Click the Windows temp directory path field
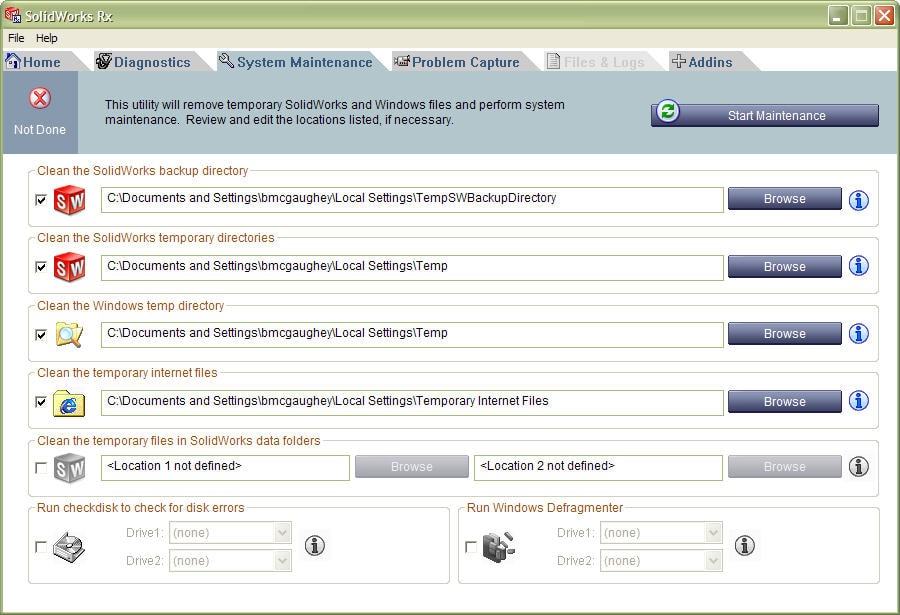 coord(412,335)
